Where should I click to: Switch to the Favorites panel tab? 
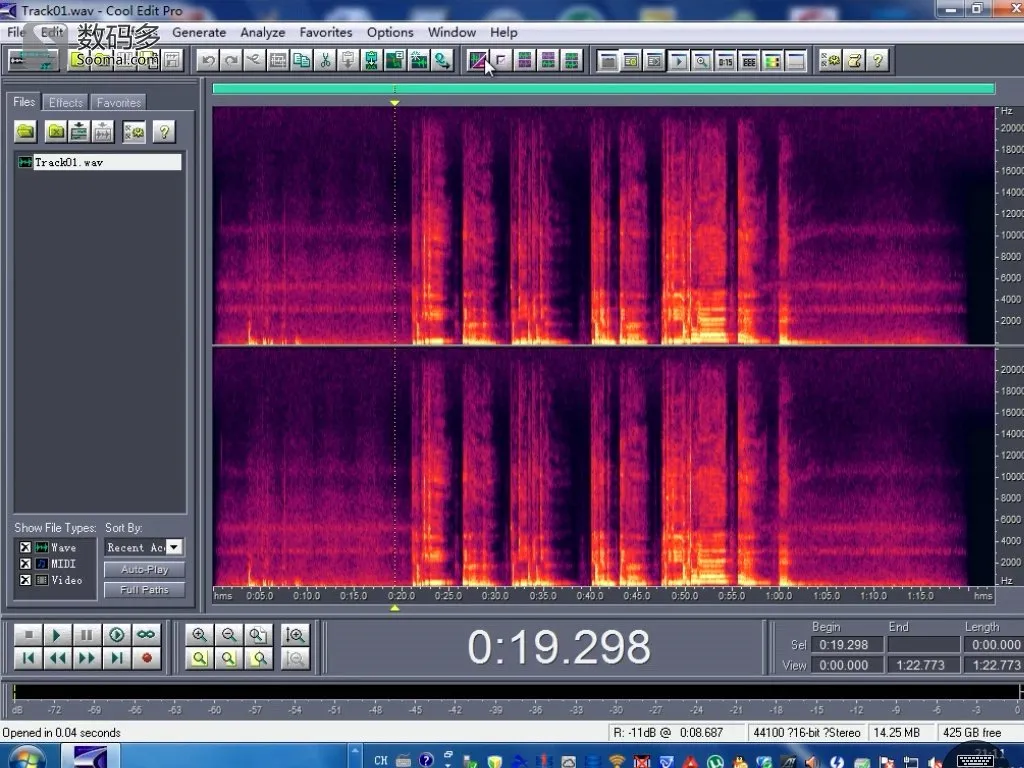point(119,103)
